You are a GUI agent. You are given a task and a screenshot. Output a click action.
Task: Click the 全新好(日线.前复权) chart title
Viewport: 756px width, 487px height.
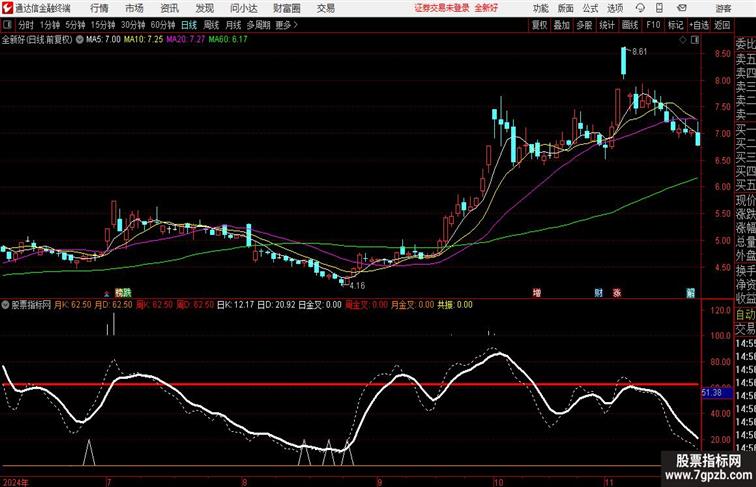pyautogui.click(x=37, y=40)
